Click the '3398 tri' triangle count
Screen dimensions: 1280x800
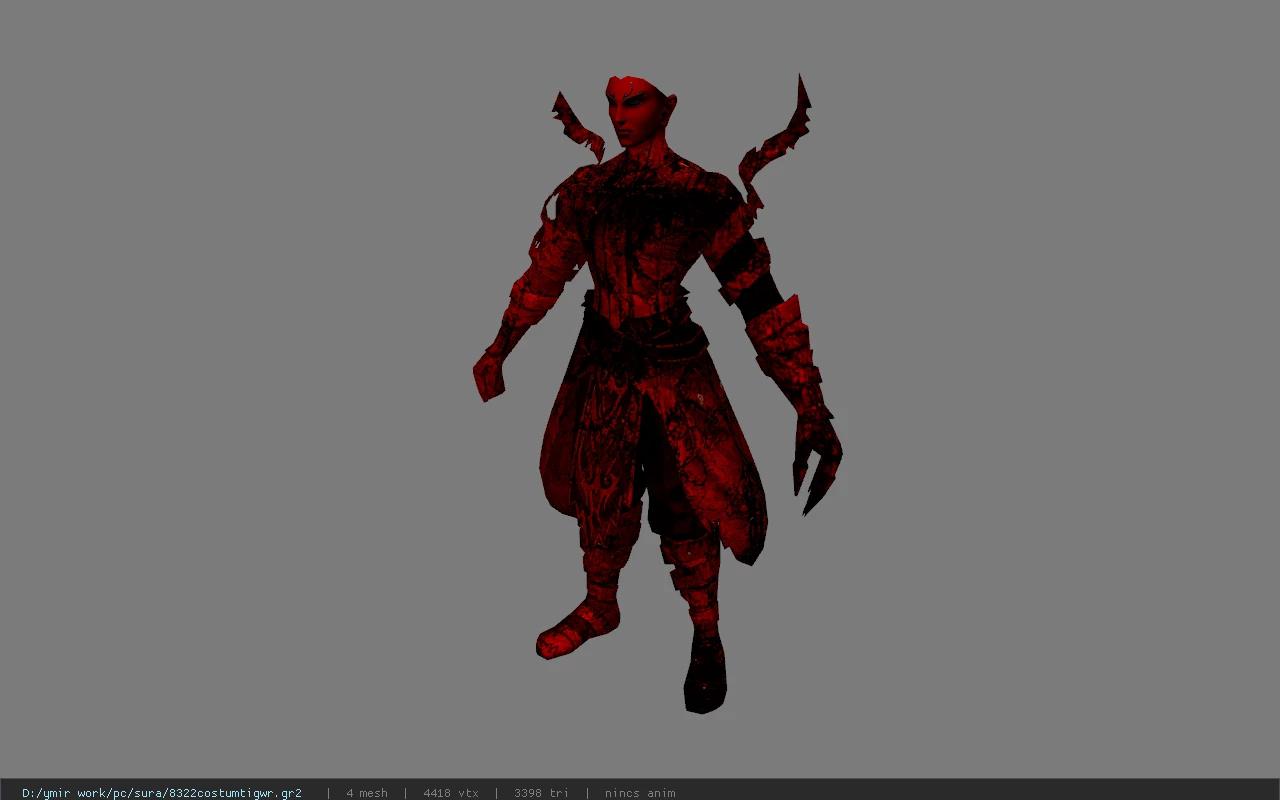tap(541, 793)
